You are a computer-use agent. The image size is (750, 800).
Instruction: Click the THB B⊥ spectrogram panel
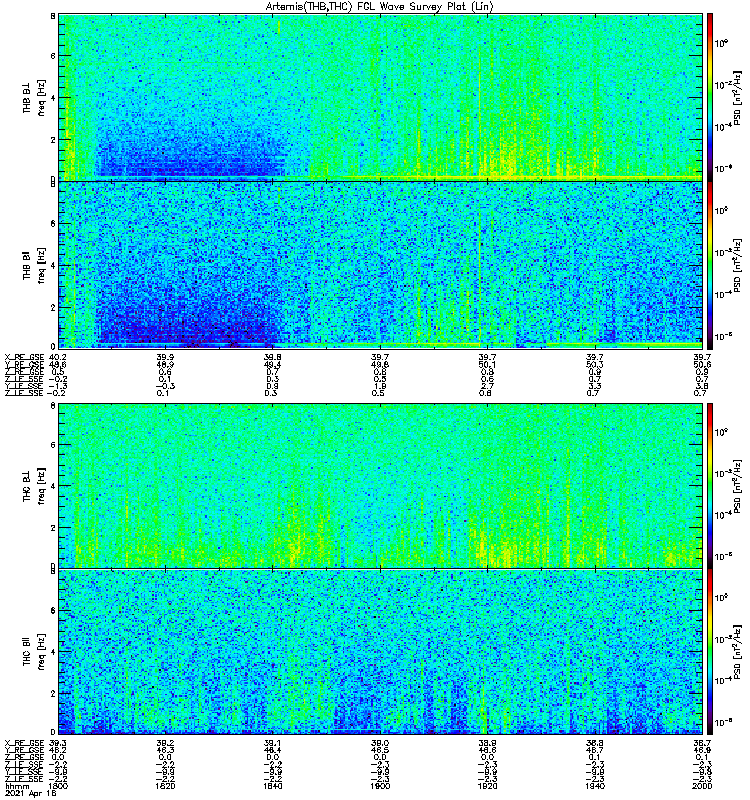click(x=380, y=97)
